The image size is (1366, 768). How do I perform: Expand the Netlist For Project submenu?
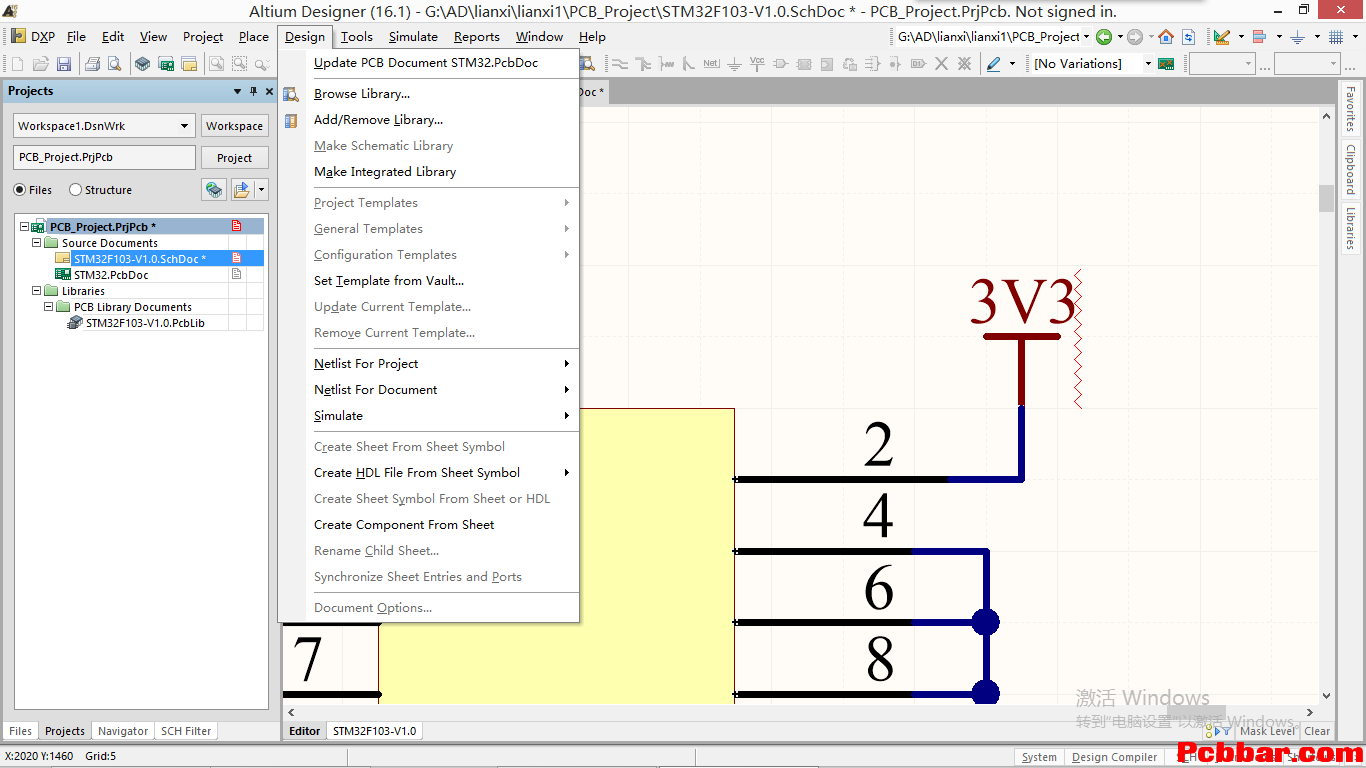pos(566,364)
